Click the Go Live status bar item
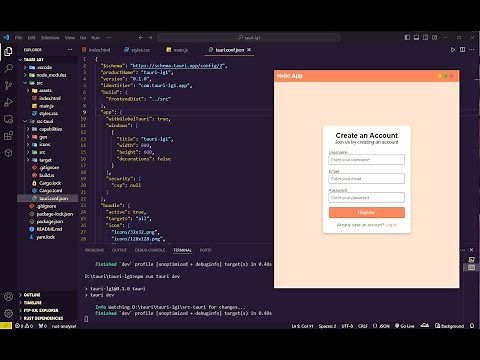480x360 pixels. (x=404, y=326)
